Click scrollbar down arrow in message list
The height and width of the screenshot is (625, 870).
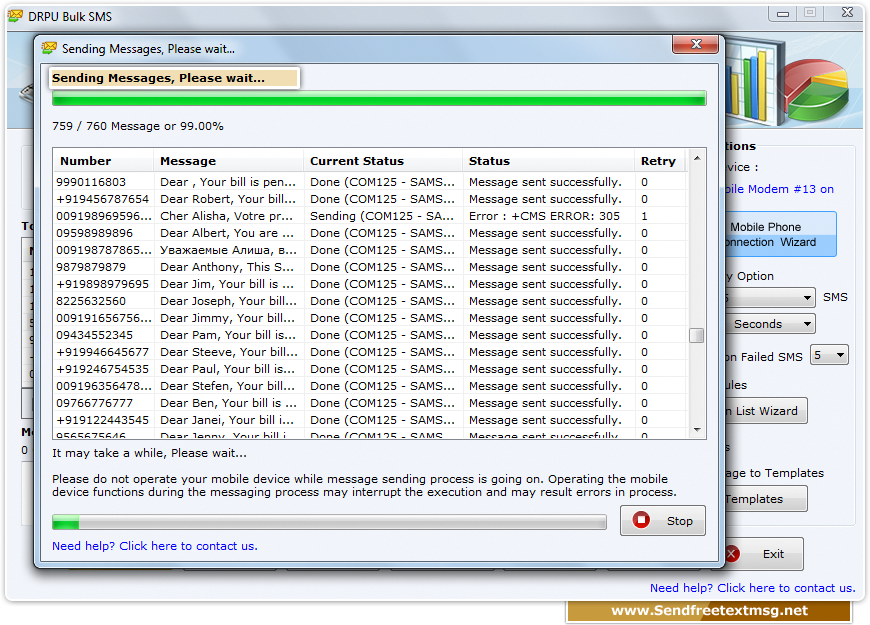tap(697, 430)
